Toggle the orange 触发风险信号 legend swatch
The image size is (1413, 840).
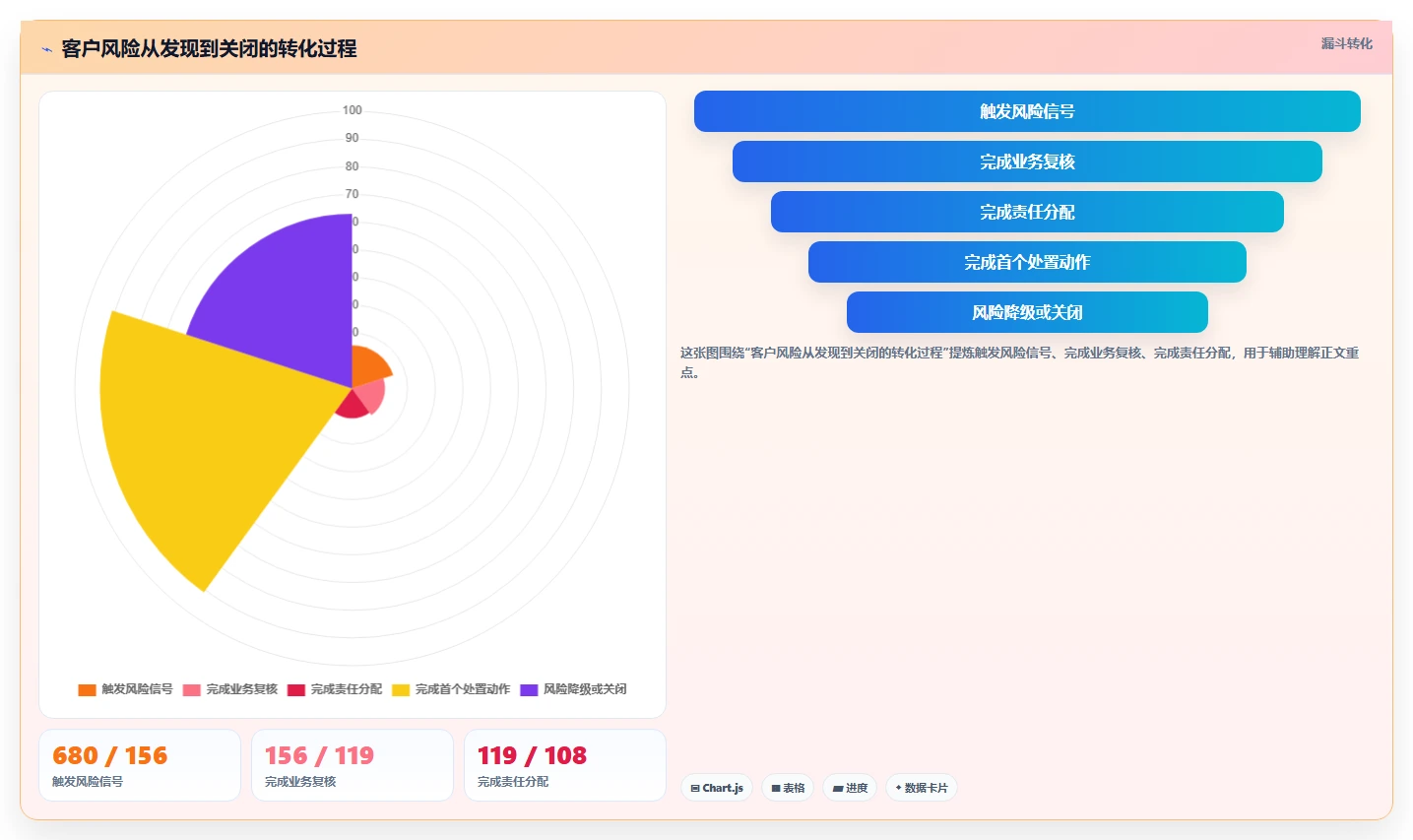[x=87, y=689]
